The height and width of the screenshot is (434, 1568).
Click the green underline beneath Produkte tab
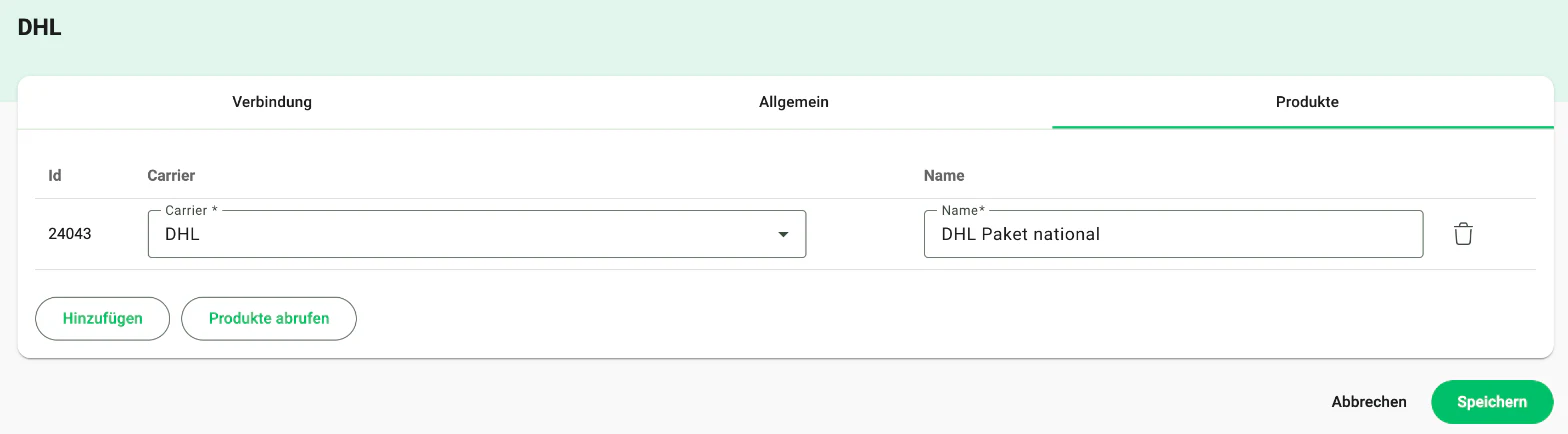coord(1303,127)
